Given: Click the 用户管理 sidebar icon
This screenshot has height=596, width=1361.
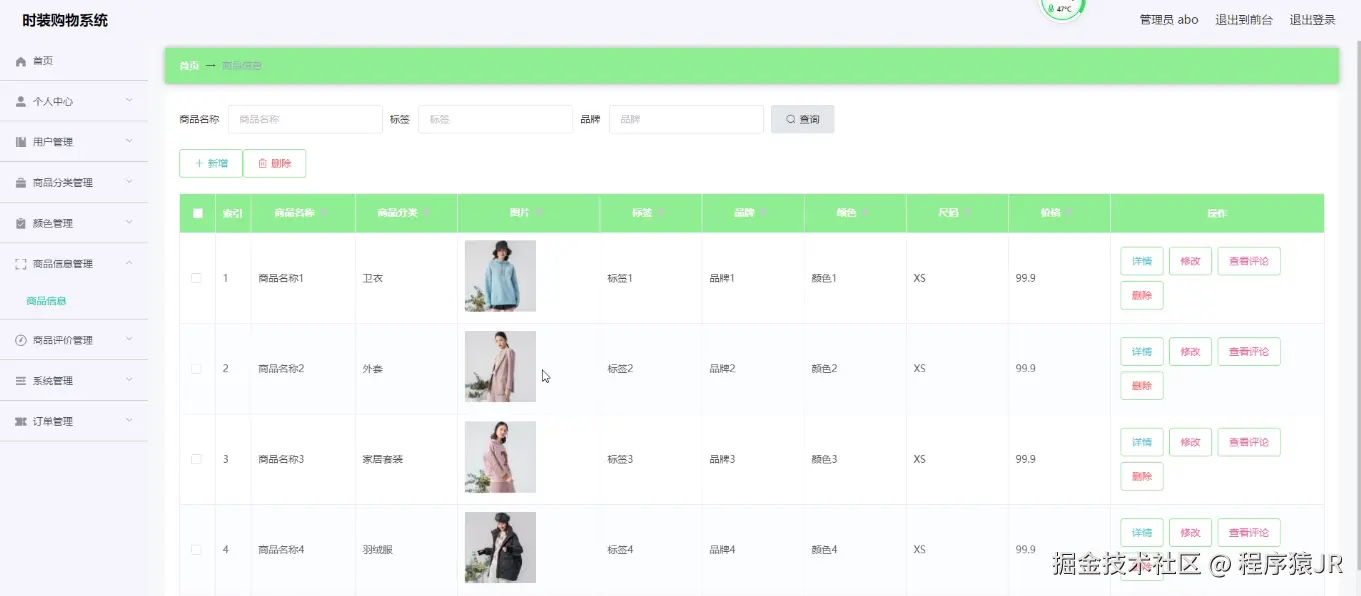Looking at the screenshot, I should 21,142.
